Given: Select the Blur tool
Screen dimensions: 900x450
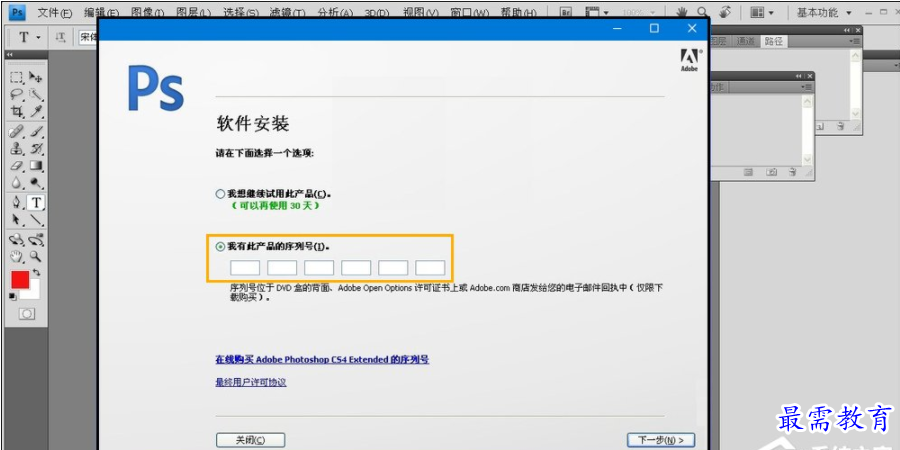Looking at the screenshot, I should pyautogui.click(x=17, y=183).
